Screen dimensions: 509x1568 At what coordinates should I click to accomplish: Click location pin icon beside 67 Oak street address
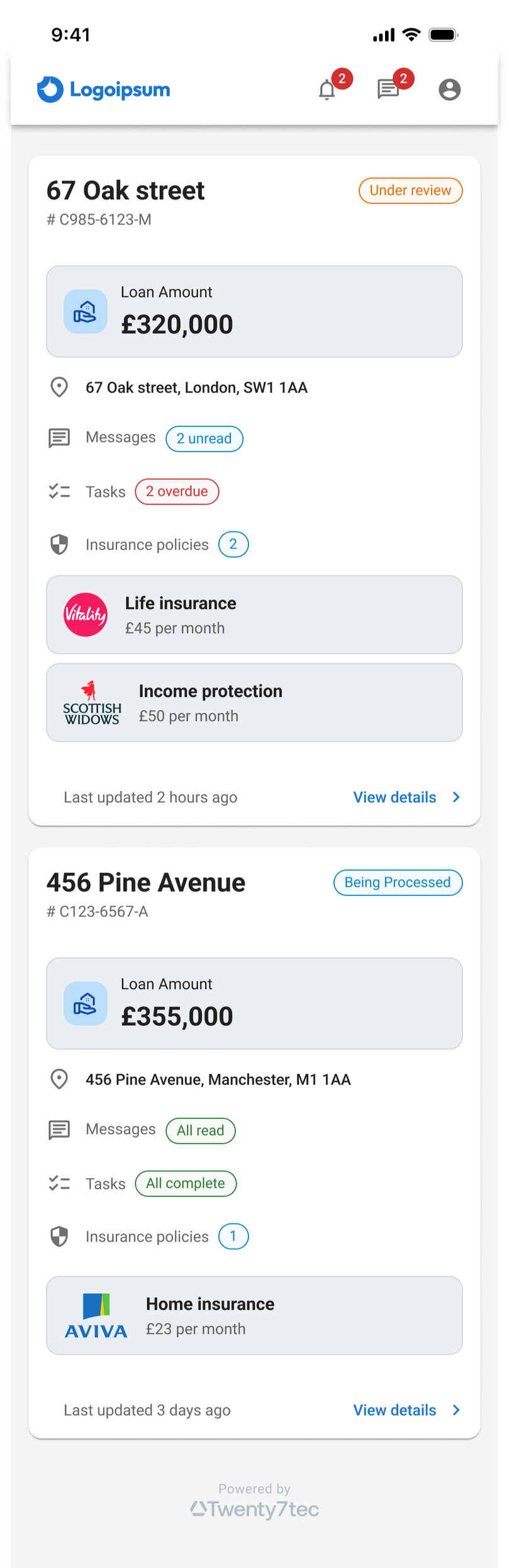point(59,387)
